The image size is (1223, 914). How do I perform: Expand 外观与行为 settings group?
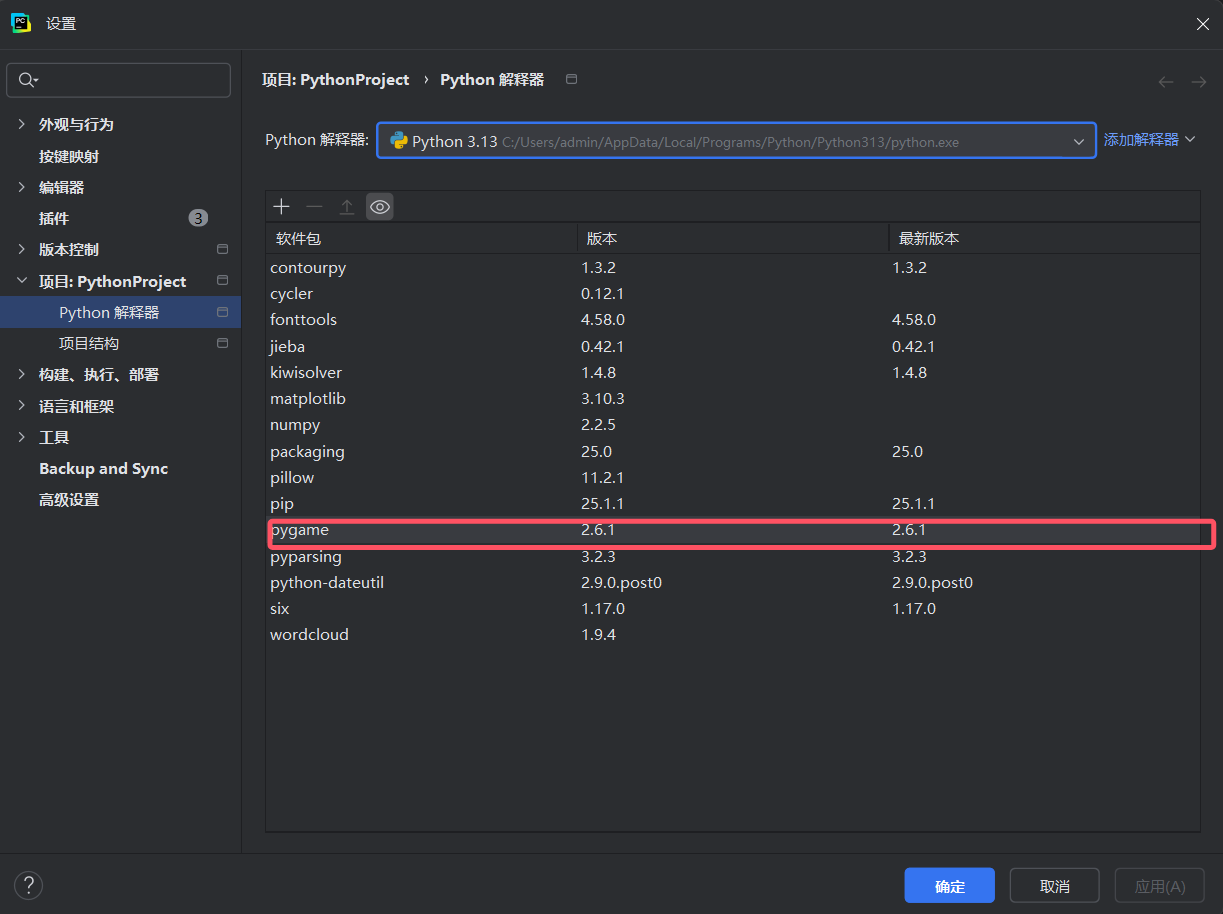point(22,124)
